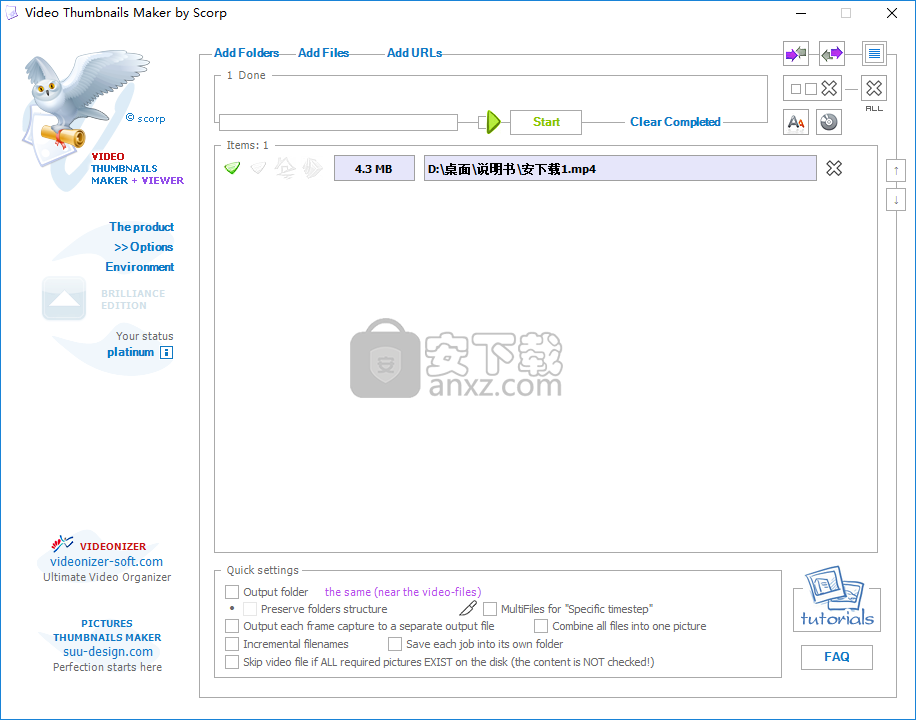Open the Options section
Screen dimensions: 916x720
(x=144, y=247)
